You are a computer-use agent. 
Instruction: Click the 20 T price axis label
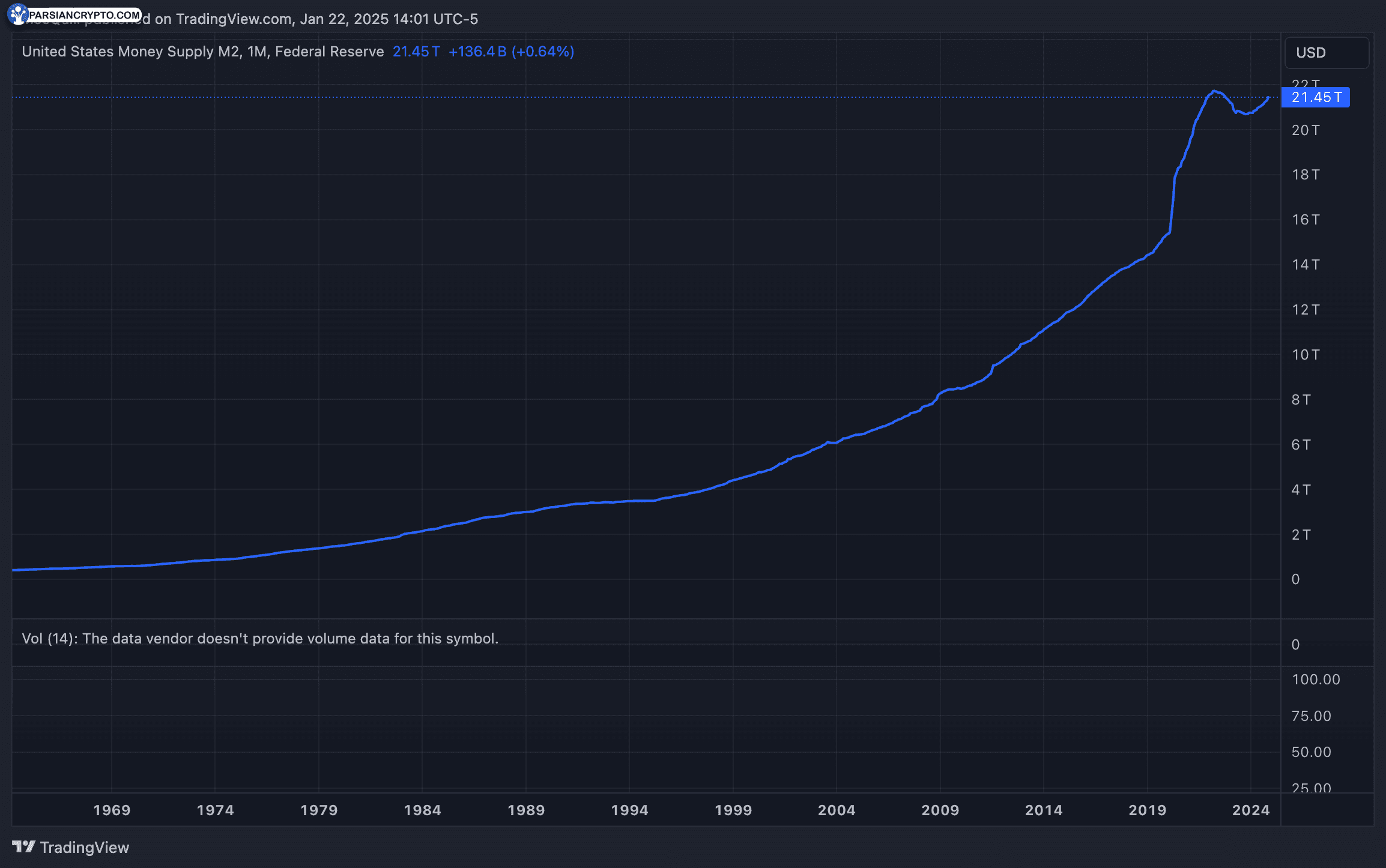(x=1306, y=130)
